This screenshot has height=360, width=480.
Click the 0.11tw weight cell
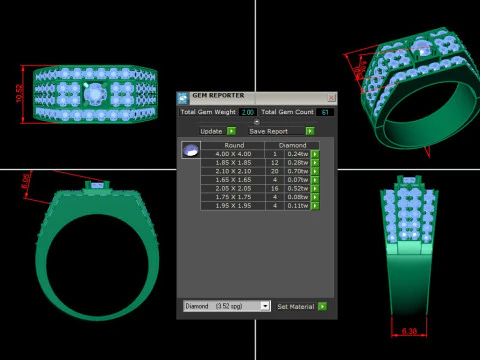[x=297, y=206]
